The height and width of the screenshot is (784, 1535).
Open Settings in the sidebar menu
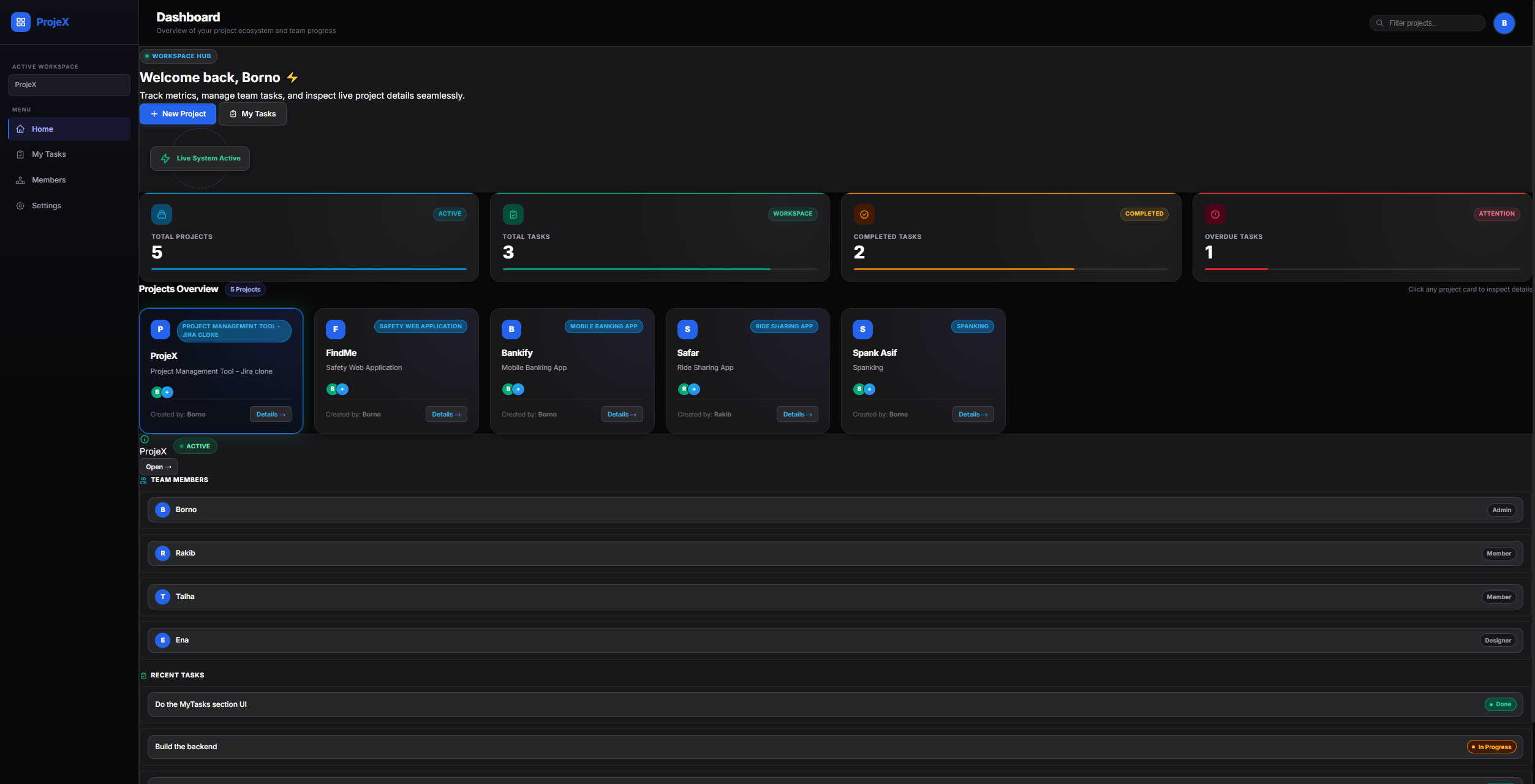tap(69, 206)
